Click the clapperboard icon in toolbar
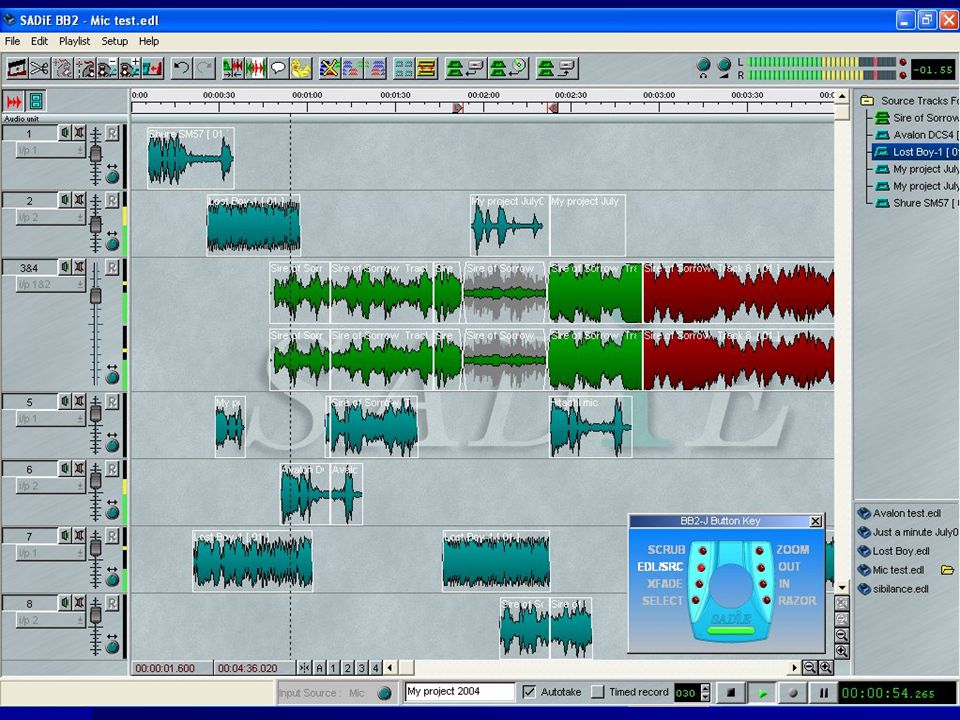 (x=17, y=68)
